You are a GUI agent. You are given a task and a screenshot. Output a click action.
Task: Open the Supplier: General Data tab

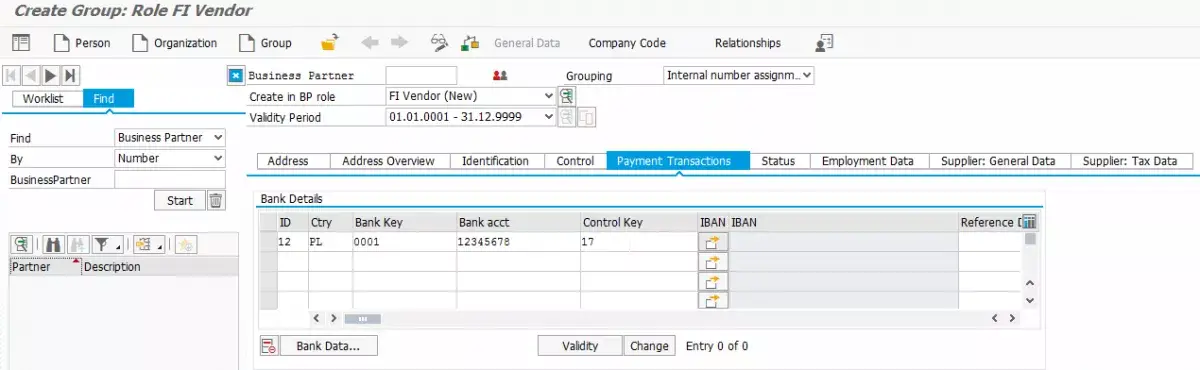(999, 161)
